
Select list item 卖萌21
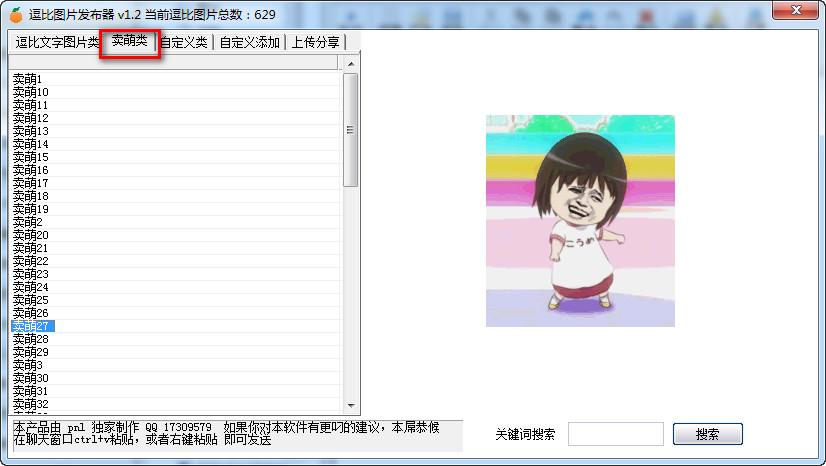coord(31,248)
